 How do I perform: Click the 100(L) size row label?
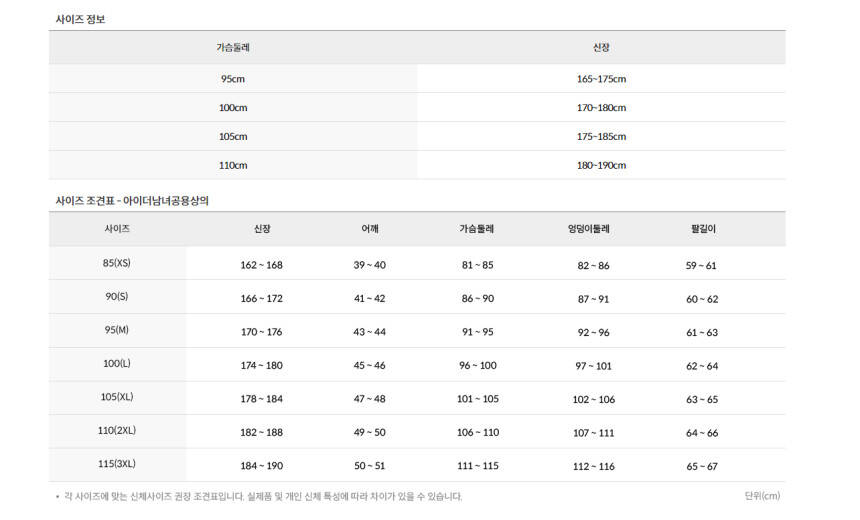point(117,364)
